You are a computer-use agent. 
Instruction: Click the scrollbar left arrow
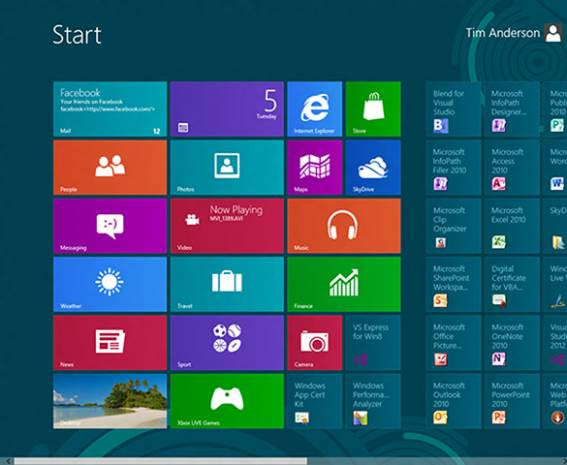click(8, 461)
